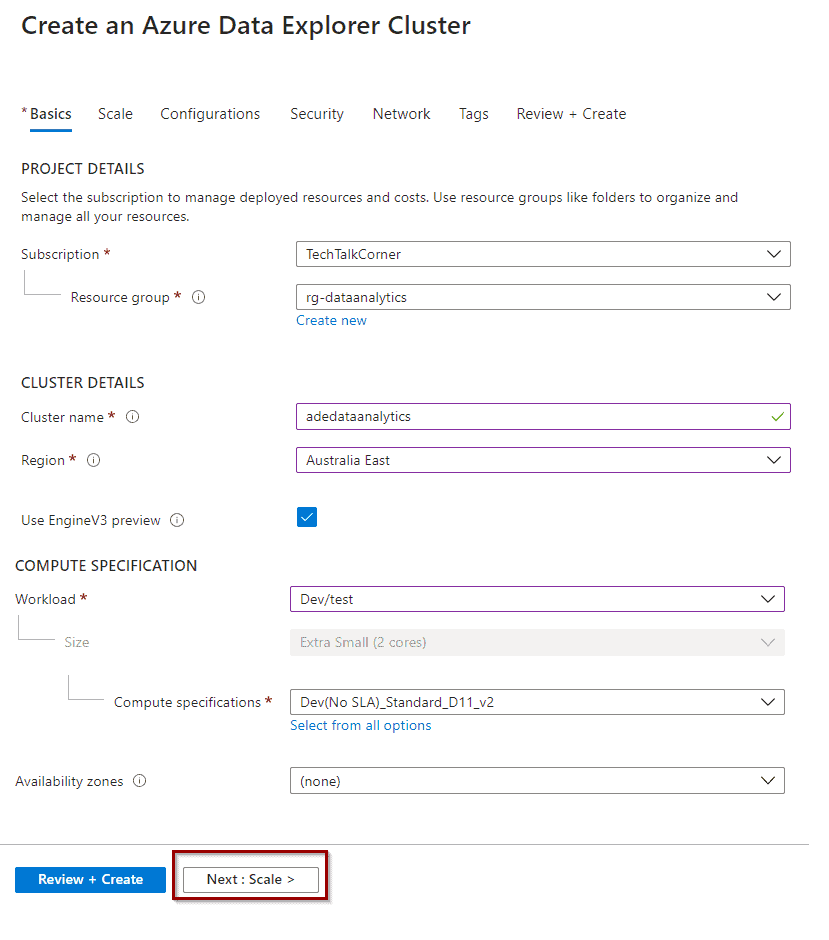Uncheck the Use EngineV3 preview checkbox
829x940 pixels.
pos(307,517)
